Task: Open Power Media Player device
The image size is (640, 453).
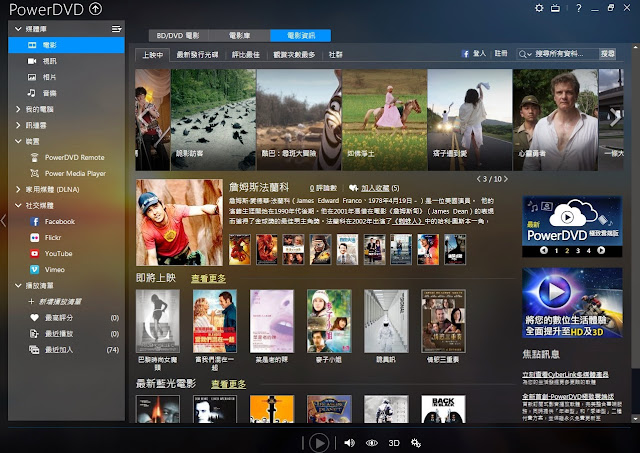Action: pyautogui.click(x=68, y=173)
